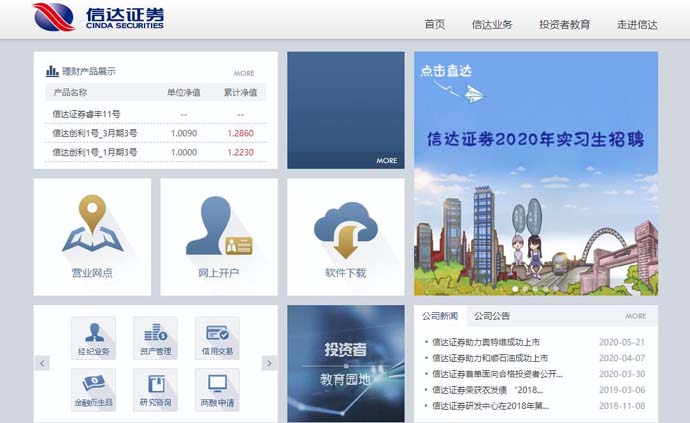Click the 产品名称 column header
The image size is (690, 423).
tap(70, 92)
